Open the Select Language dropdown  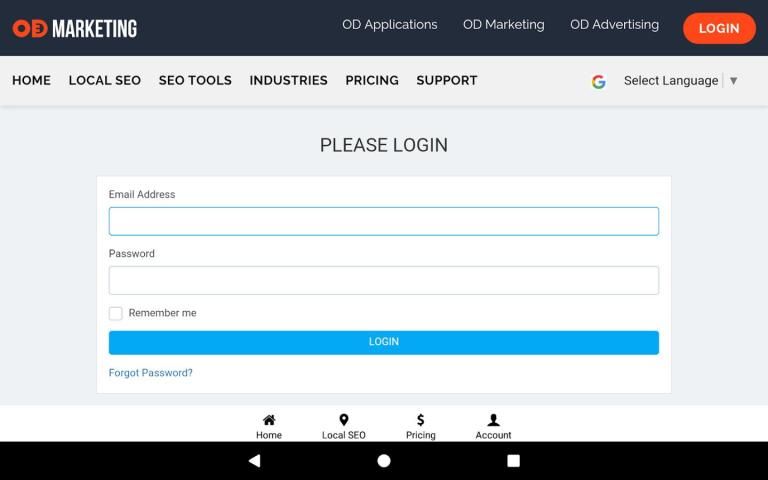click(x=680, y=81)
